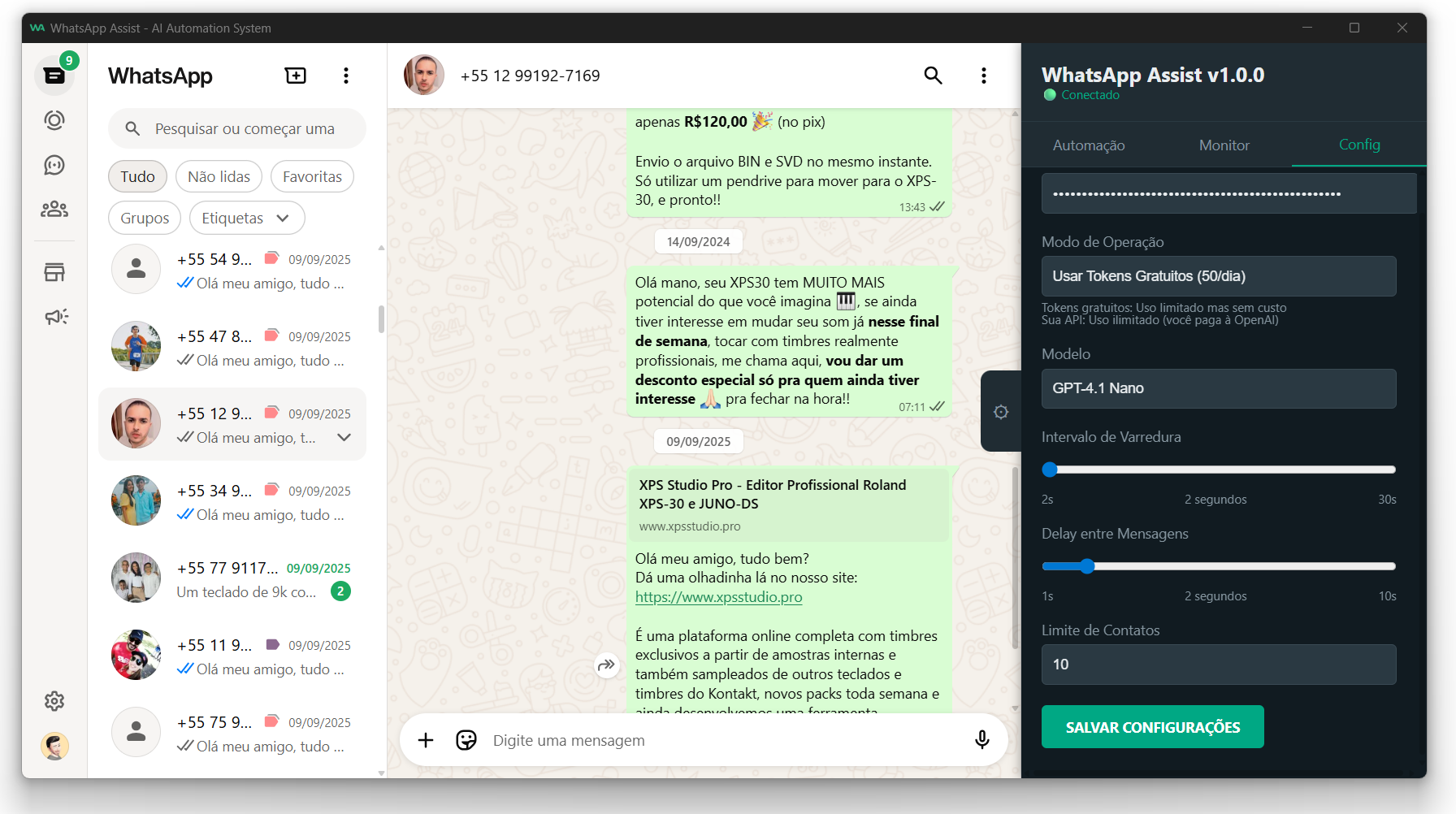Click the Delay entre Mensagens slider
Screen dimensions: 1456x814
click(x=1219, y=566)
